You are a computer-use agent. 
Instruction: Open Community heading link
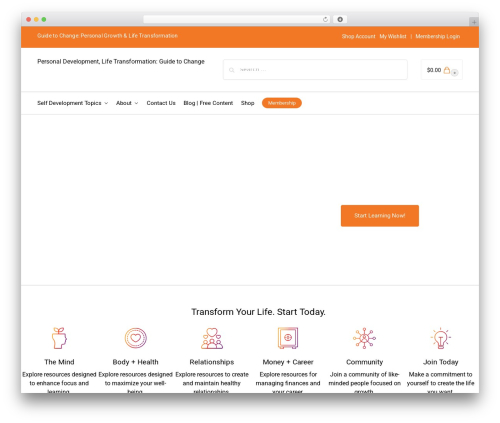click(x=364, y=362)
